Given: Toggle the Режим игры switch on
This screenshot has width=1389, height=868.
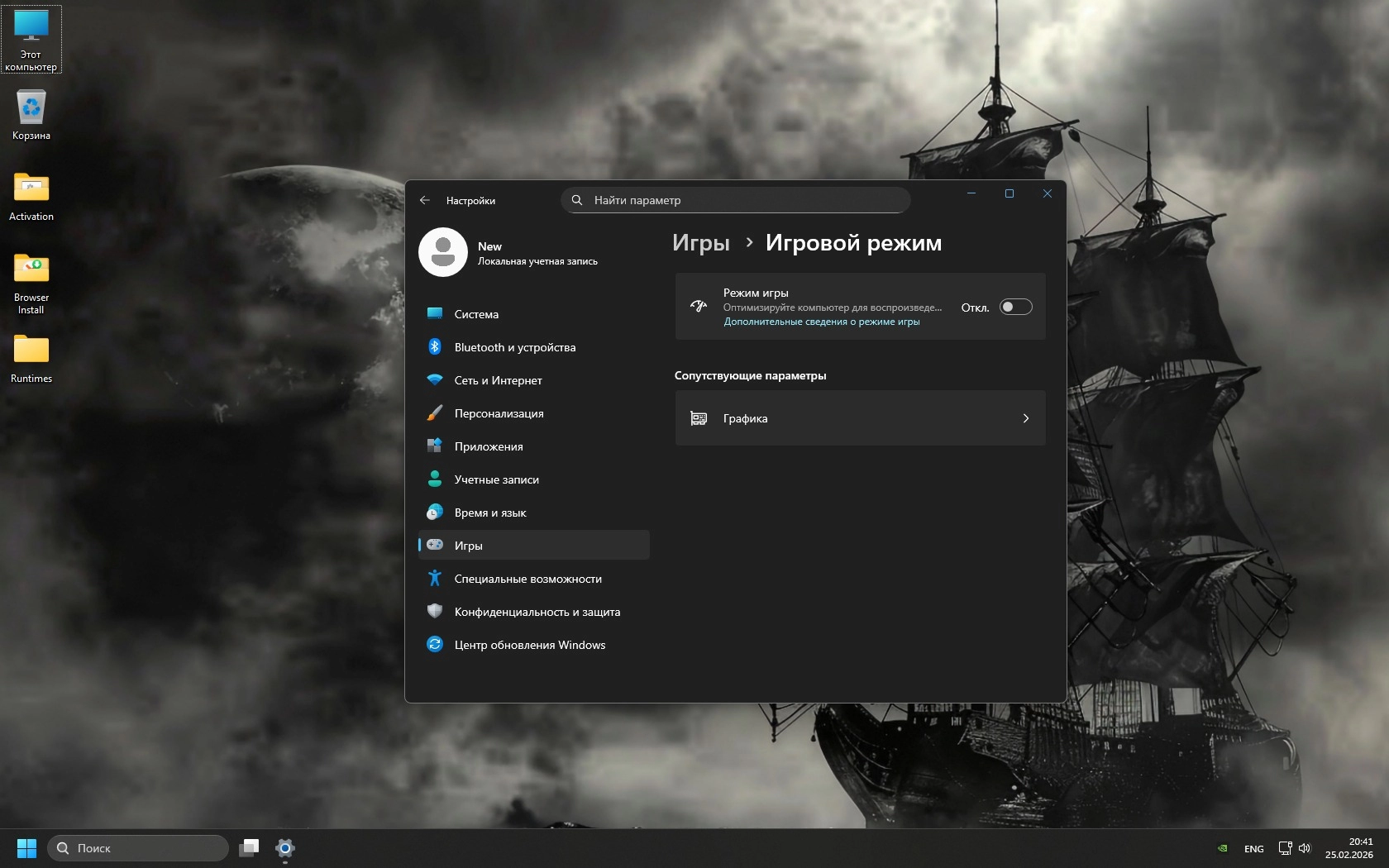Looking at the screenshot, I should [x=1015, y=307].
